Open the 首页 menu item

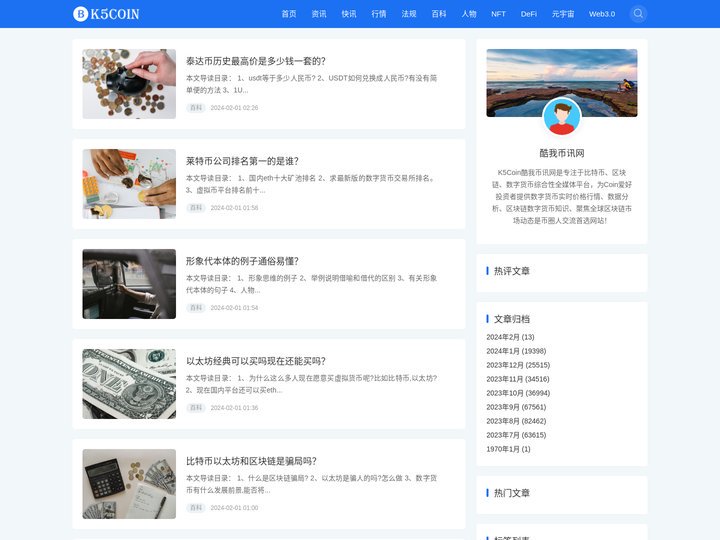tap(289, 14)
